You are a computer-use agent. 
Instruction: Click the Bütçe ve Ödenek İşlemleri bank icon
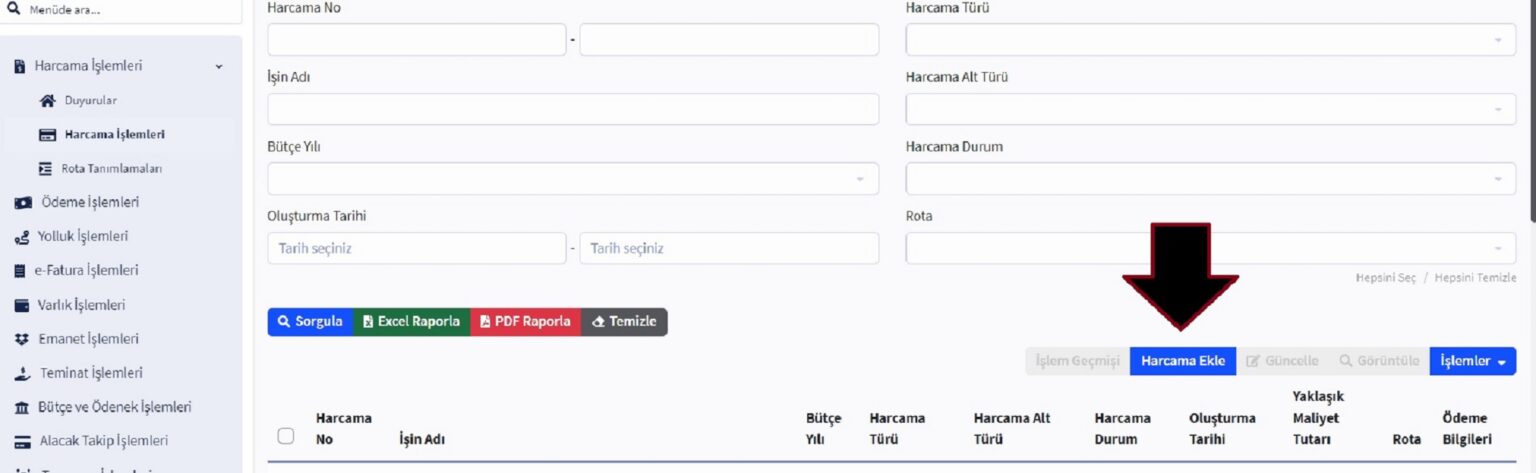tap(21, 408)
